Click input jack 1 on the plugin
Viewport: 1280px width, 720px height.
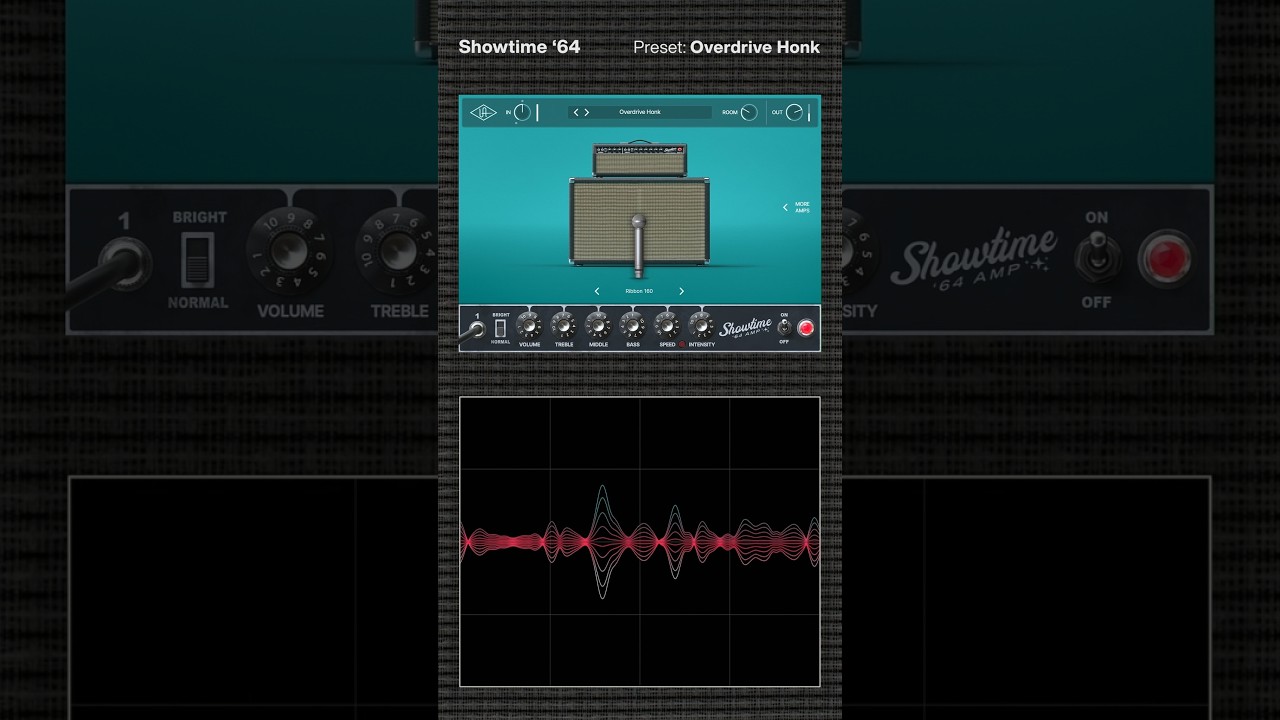coord(476,330)
